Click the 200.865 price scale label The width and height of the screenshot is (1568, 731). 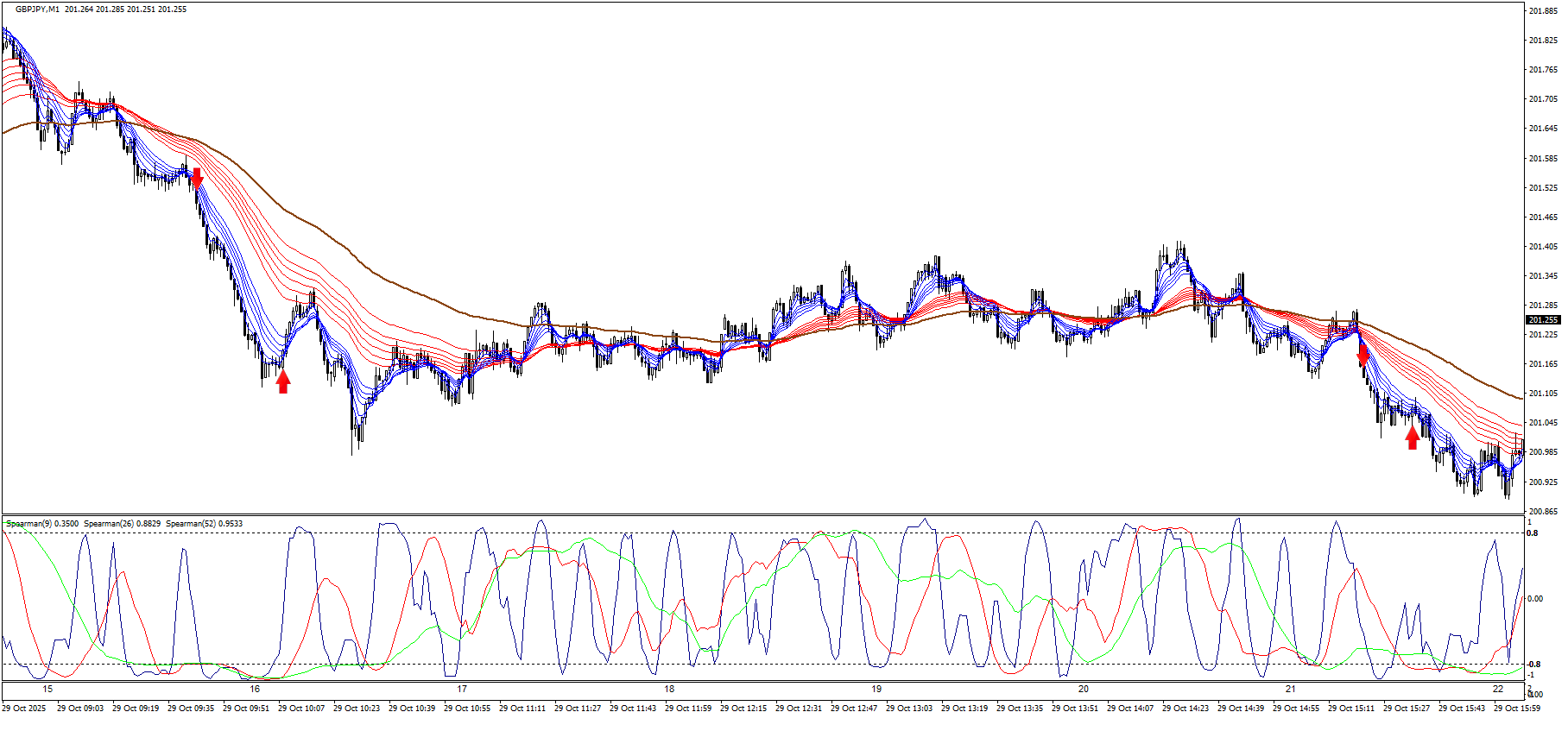[1543, 511]
